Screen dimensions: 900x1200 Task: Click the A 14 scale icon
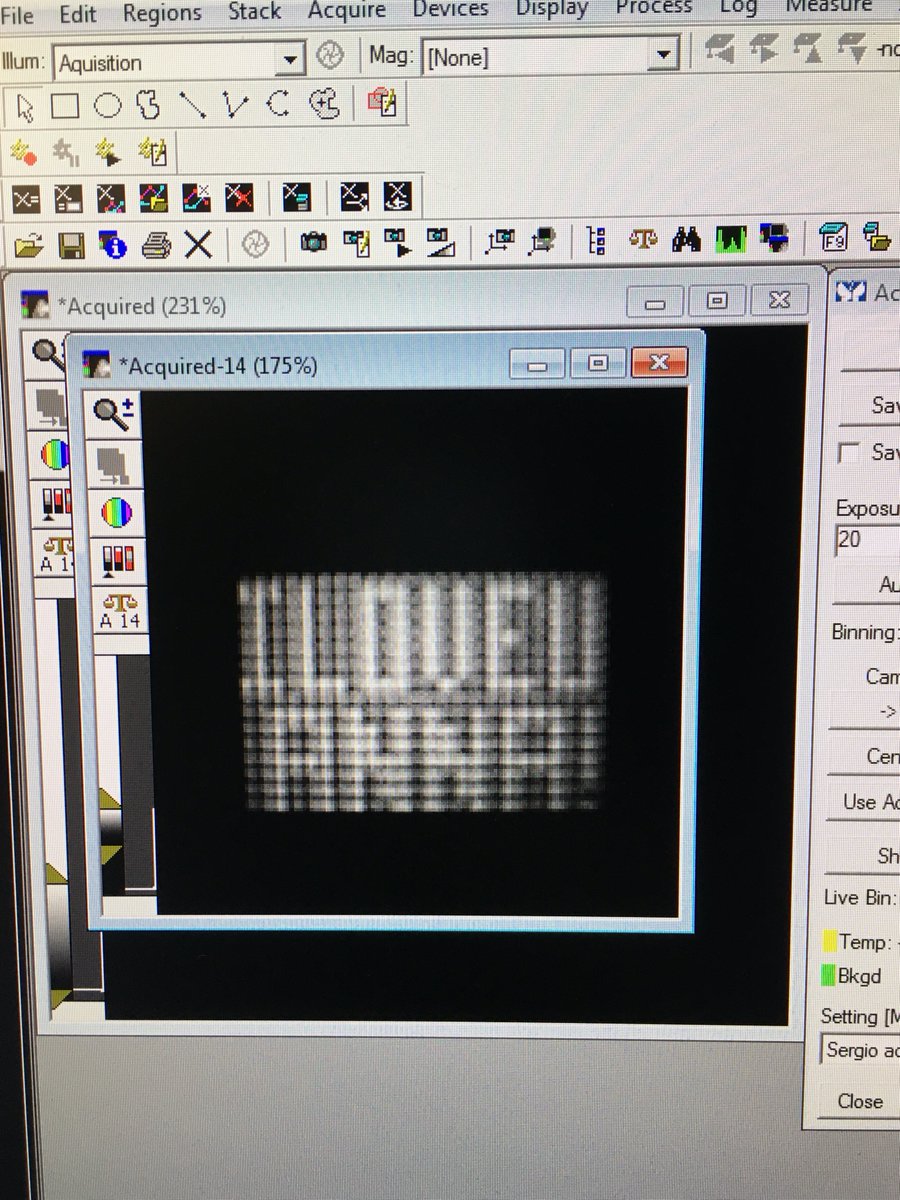pos(119,610)
